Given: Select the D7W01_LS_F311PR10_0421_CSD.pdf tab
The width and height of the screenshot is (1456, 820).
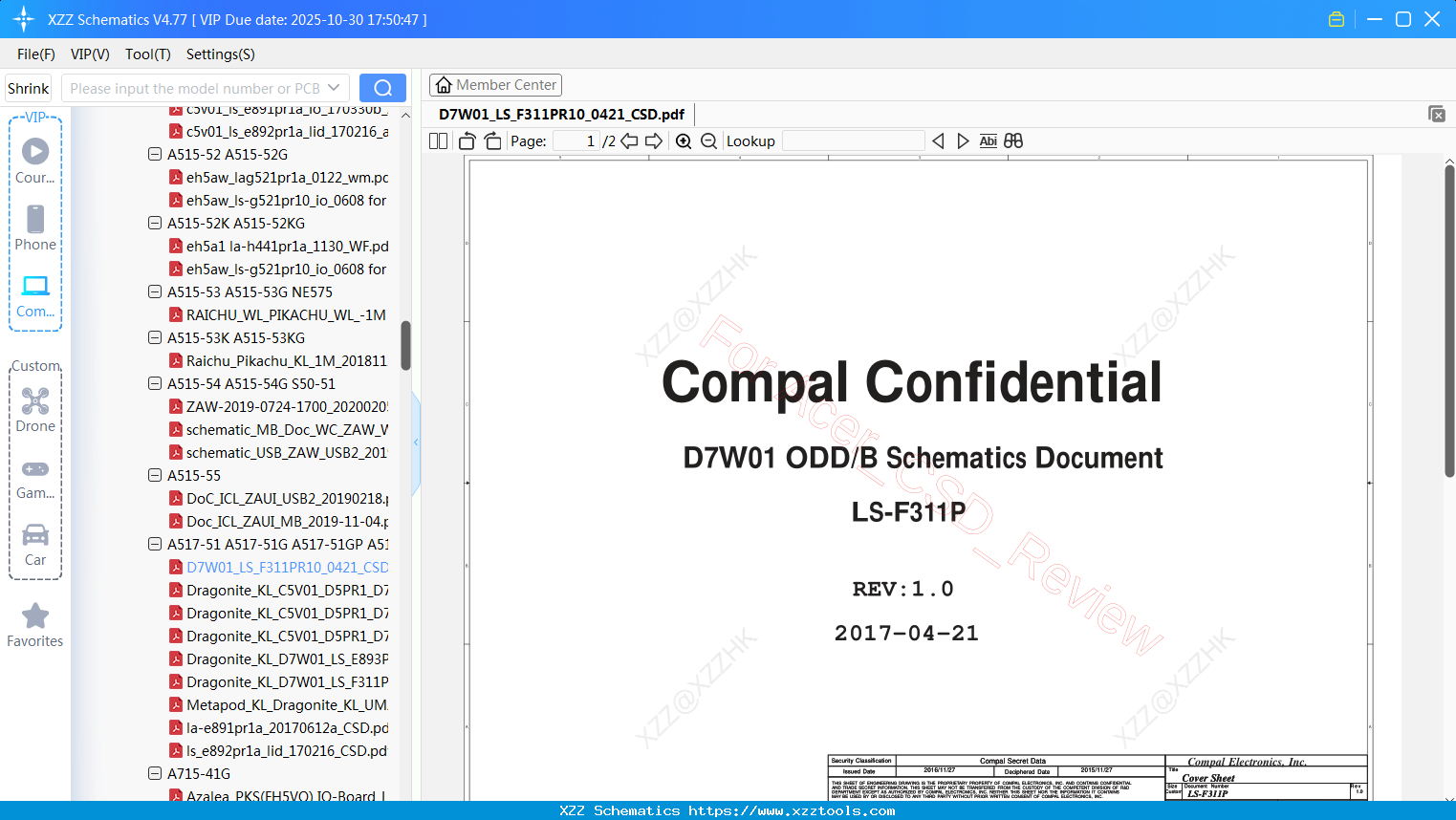Looking at the screenshot, I should [x=561, y=114].
